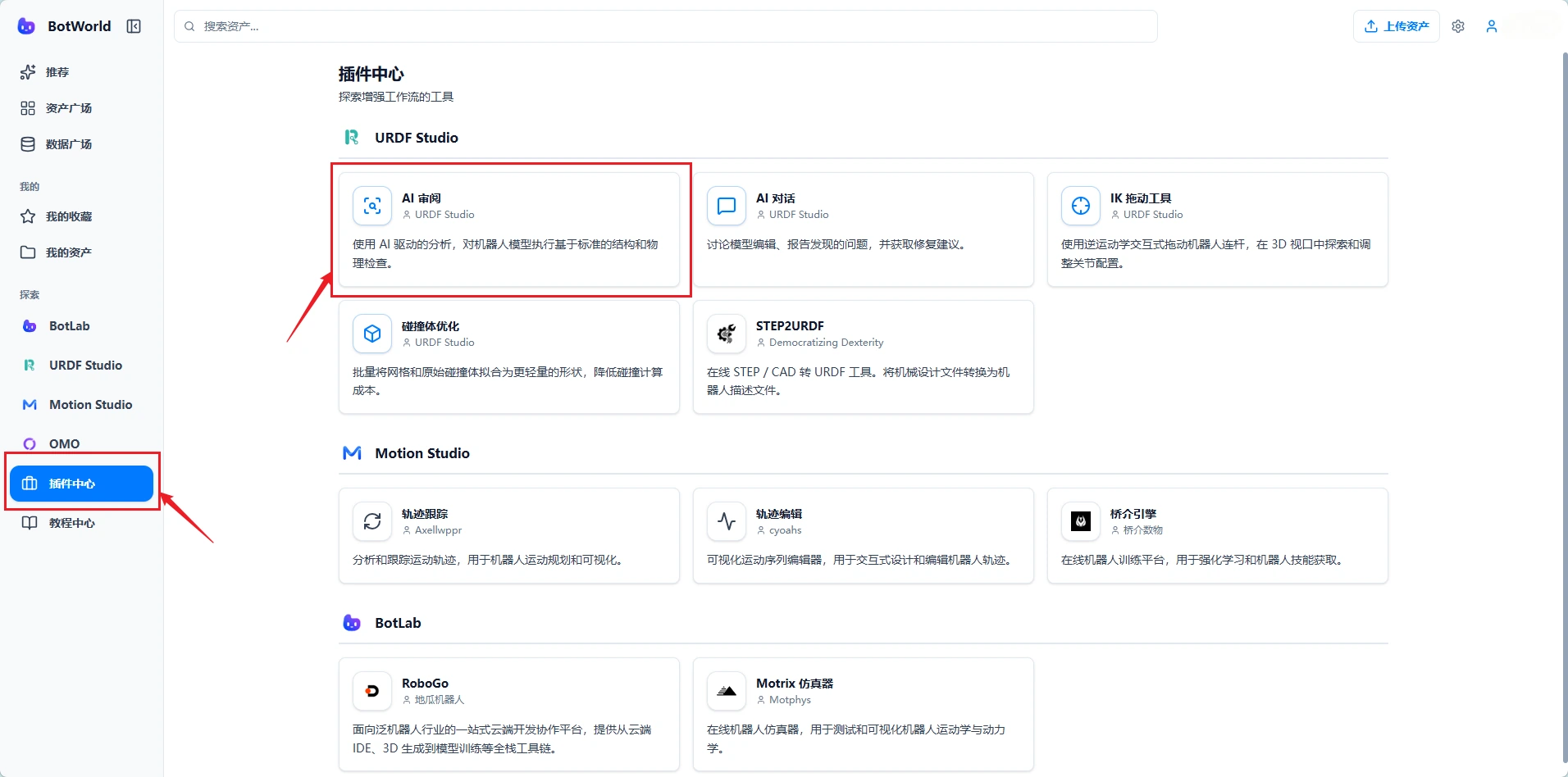The height and width of the screenshot is (777, 1568).
Task: Select the 插件中心 sidebar item
Action: [82, 484]
